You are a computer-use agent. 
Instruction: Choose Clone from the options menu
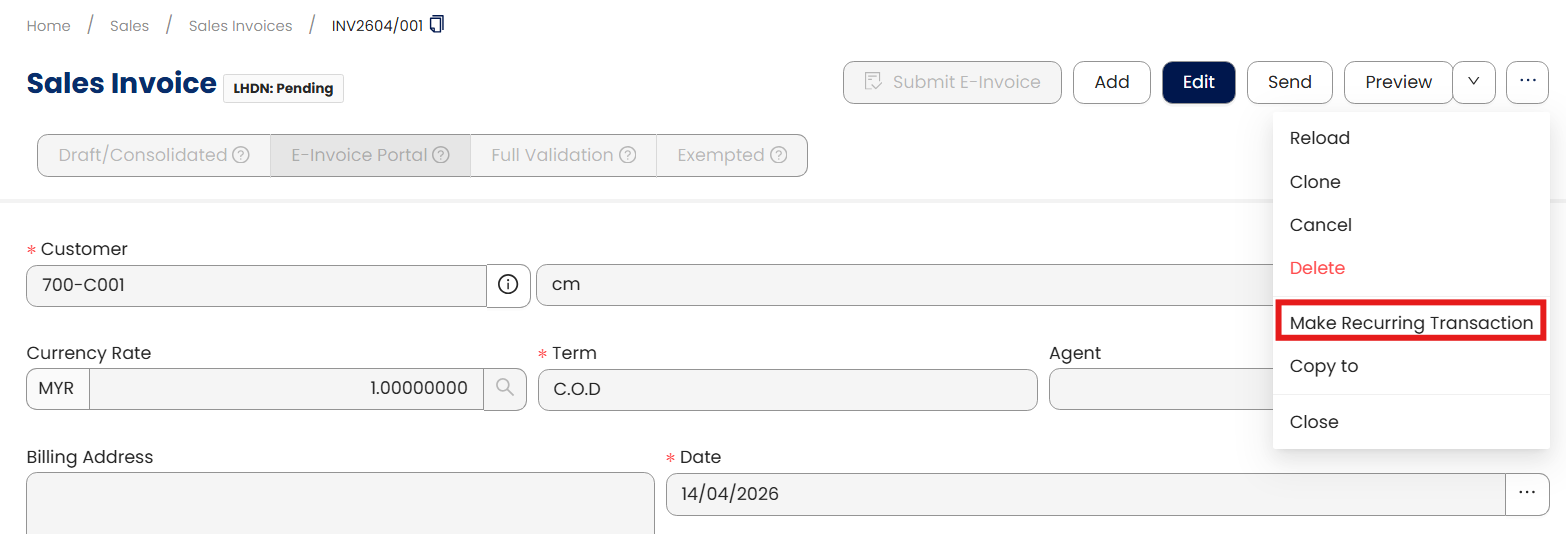pyautogui.click(x=1315, y=182)
